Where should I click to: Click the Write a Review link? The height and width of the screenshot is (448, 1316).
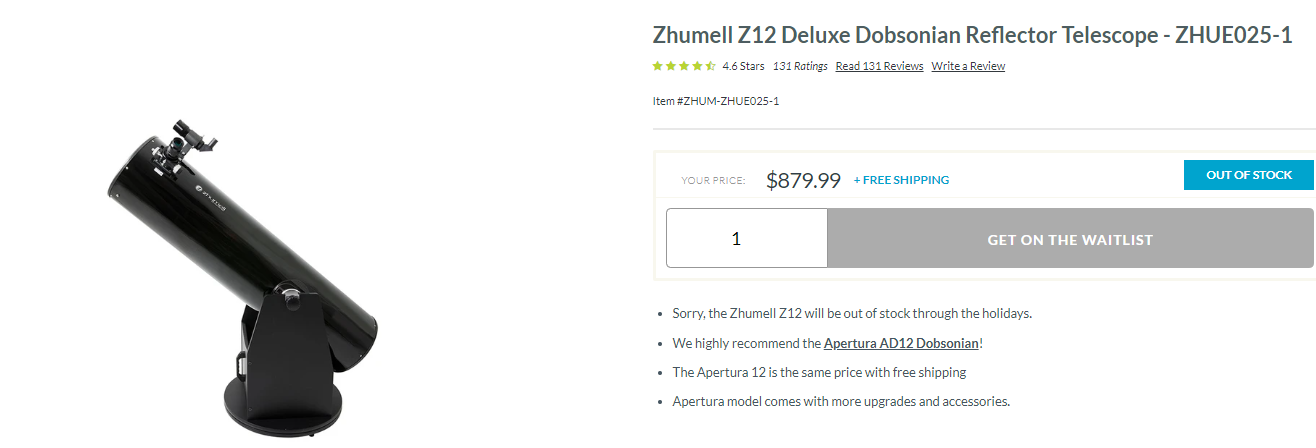coord(968,67)
